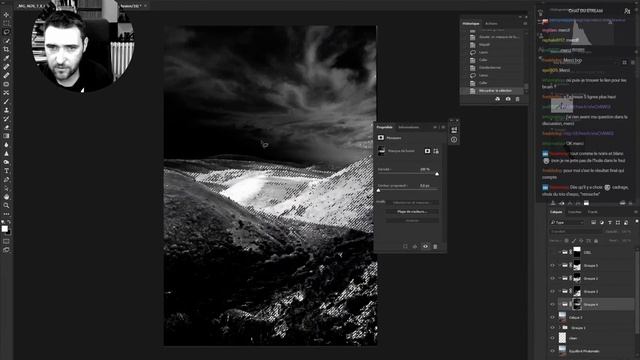Toggle mask visibility eye in Properties footer
The image size is (640, 360).
pos(425,247)
